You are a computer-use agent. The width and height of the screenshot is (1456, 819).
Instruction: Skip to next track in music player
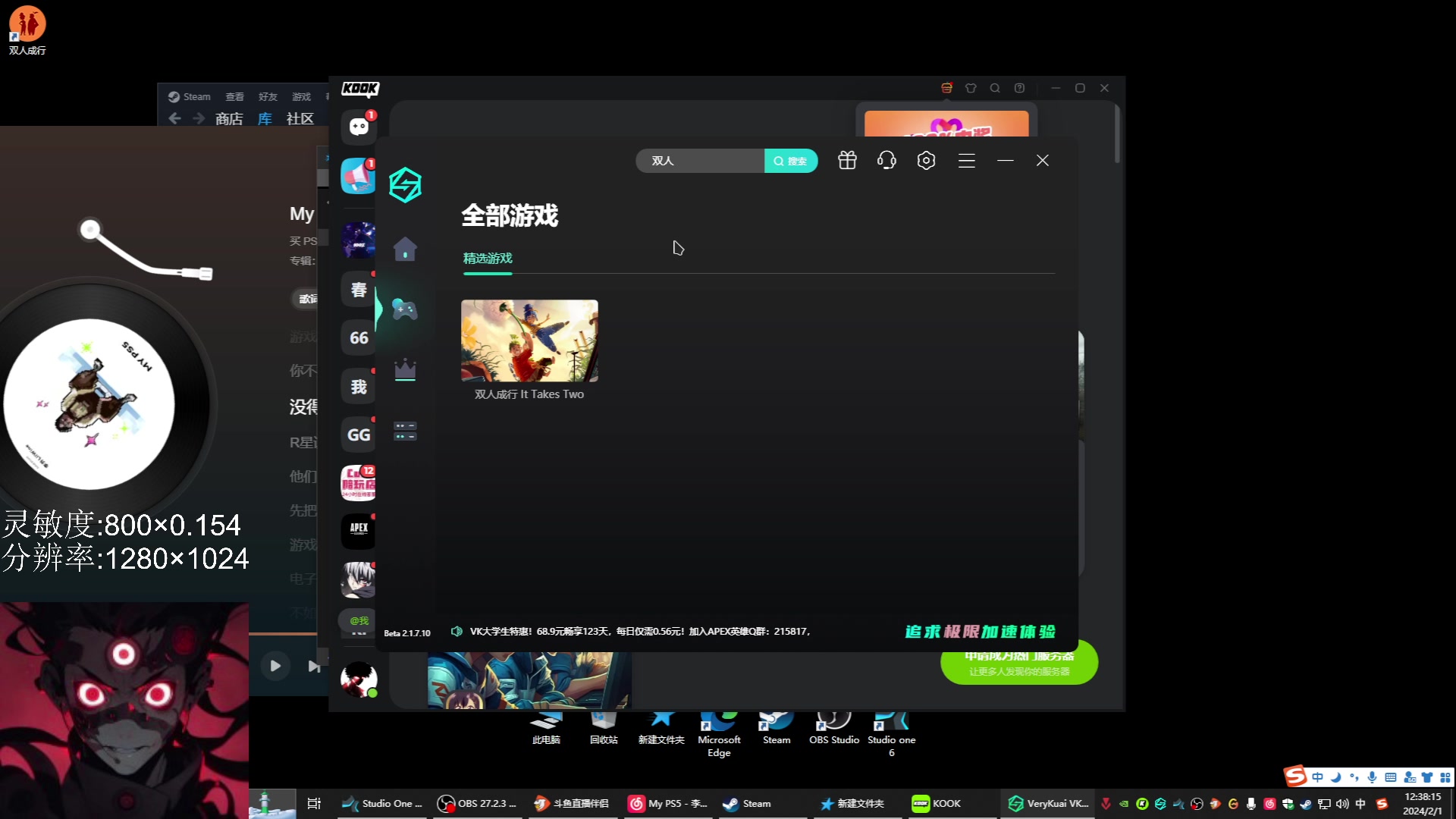click(x=314, y=666)
